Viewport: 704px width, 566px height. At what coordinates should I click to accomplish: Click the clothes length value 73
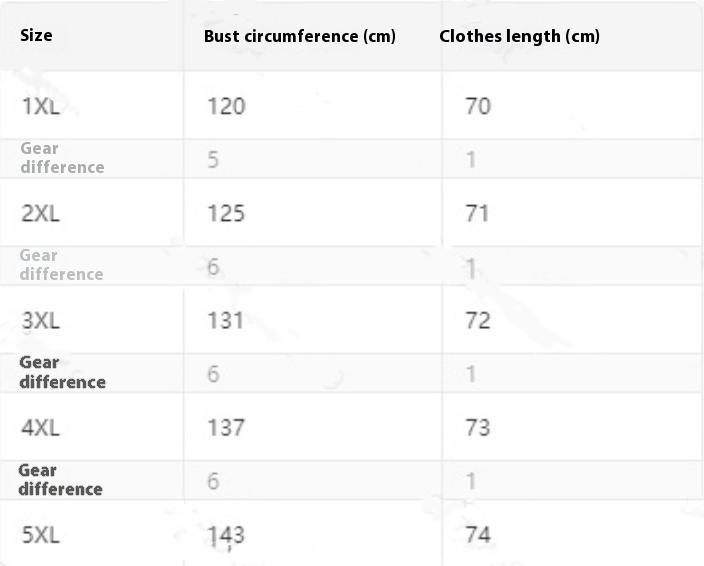[x=478, y=427]
